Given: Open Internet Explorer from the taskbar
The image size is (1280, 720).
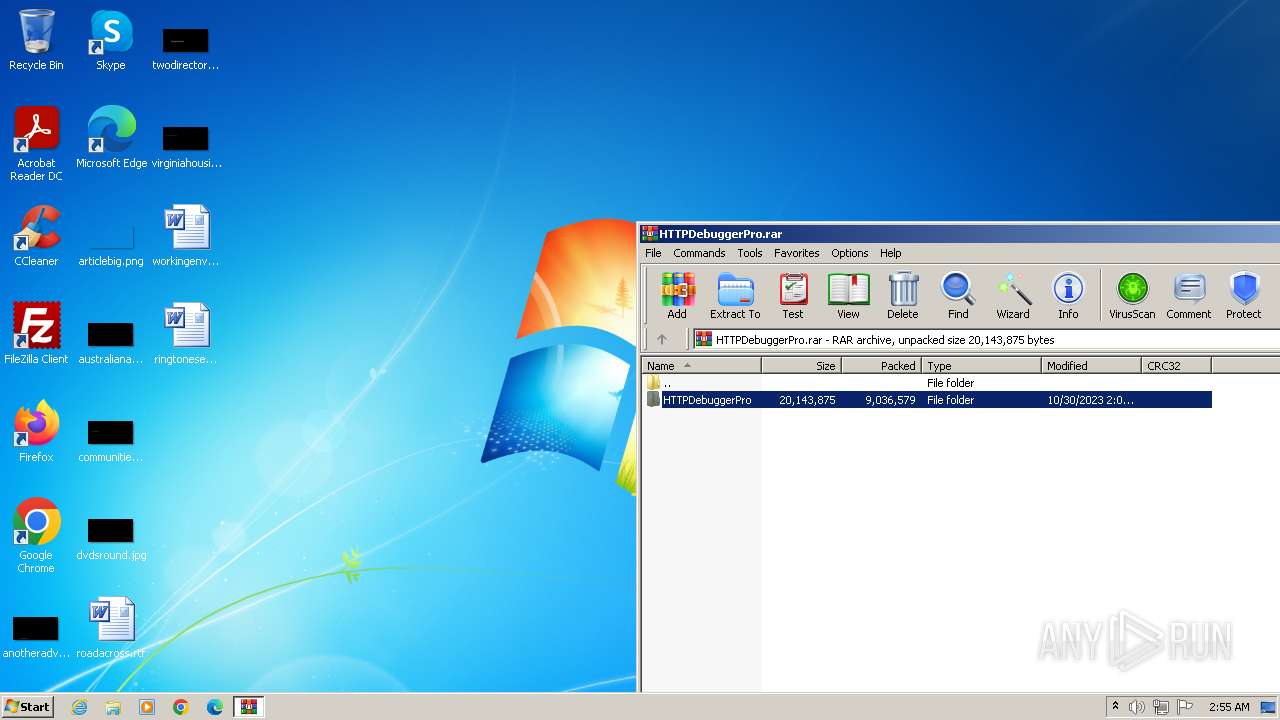Looking at the screenshot, I should tap(79, 707).
